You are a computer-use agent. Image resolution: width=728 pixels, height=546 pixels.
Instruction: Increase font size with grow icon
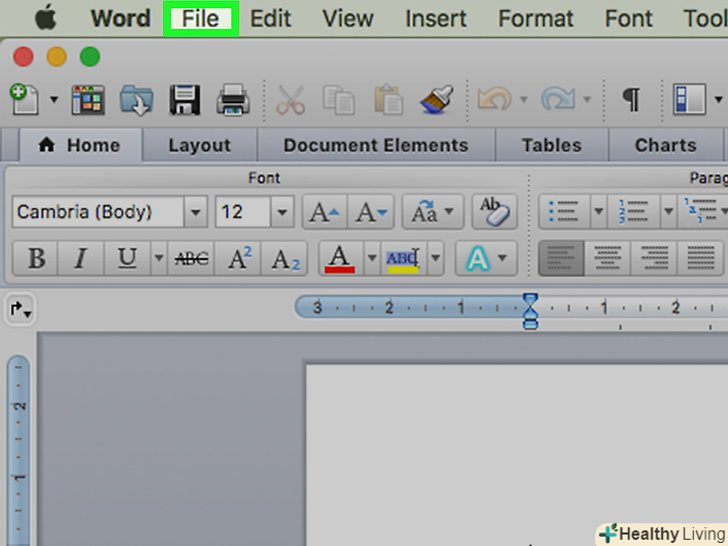pyautogui.click(x=325, y=212)
